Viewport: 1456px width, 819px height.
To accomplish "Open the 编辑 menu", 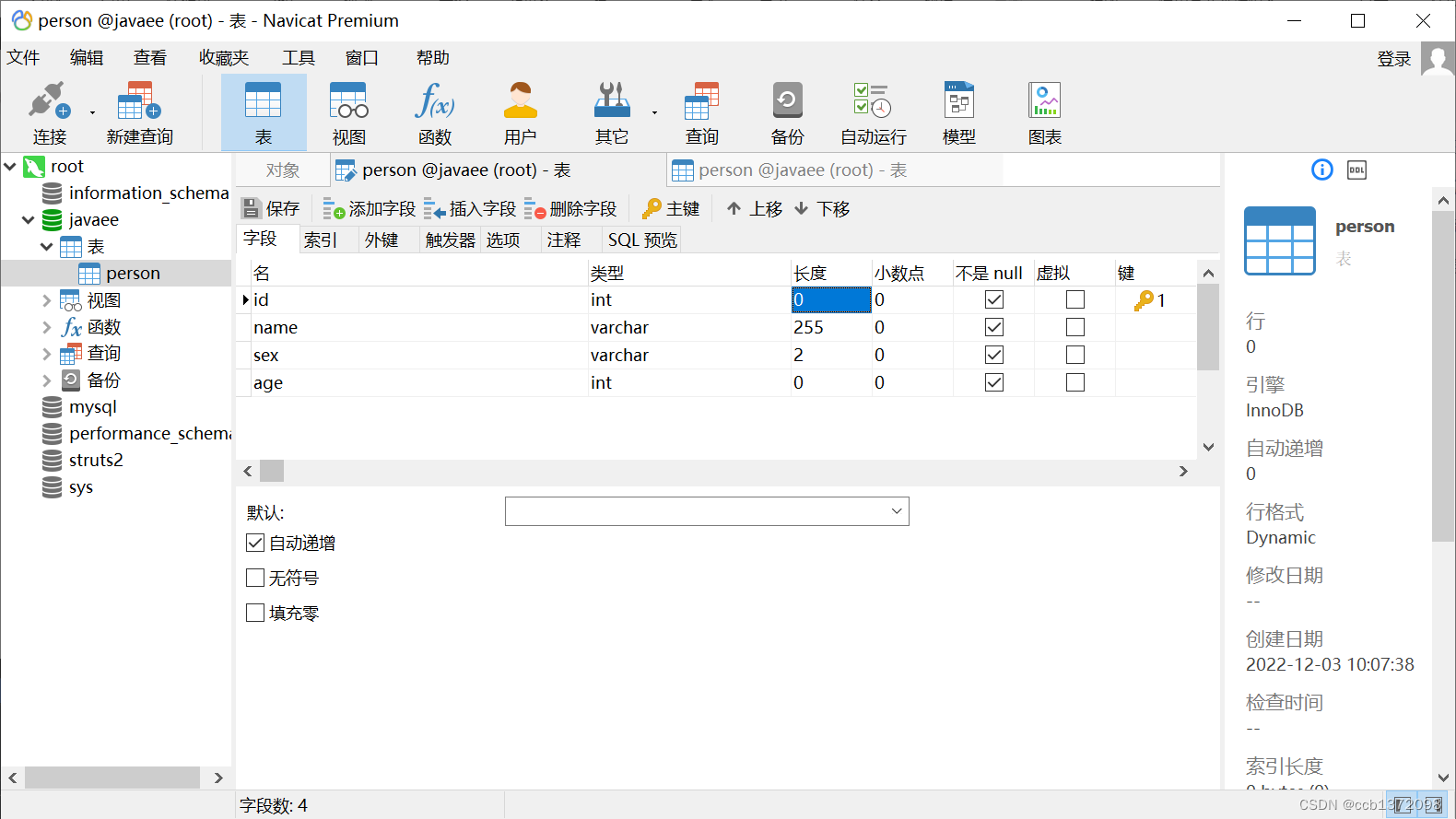I will [x=87, y=58].
